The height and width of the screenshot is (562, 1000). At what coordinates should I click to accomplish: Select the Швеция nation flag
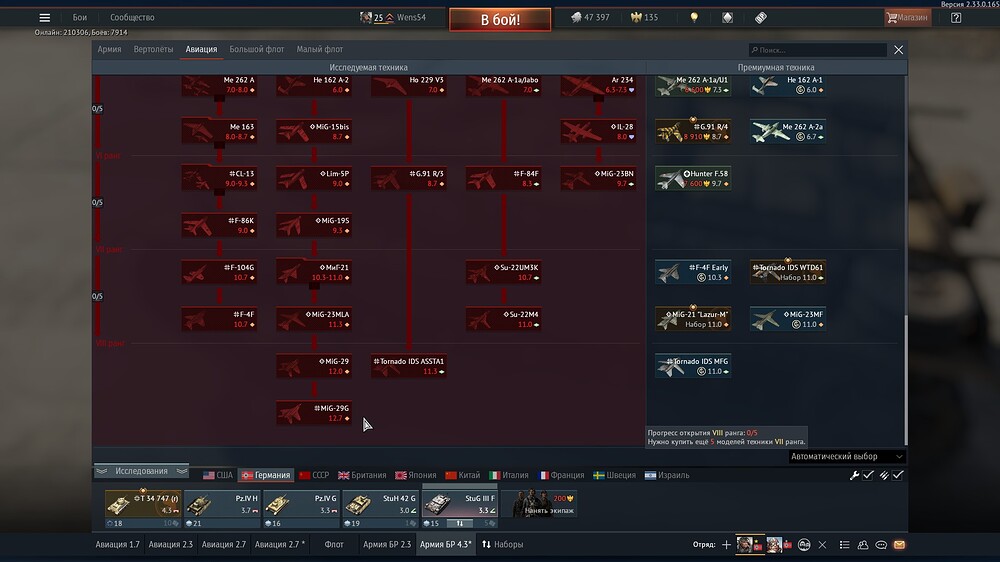click(614, 475)
